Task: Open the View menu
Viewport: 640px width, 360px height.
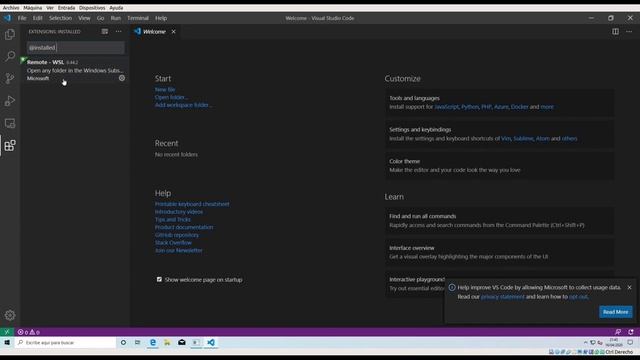Action: click(84, 18)
